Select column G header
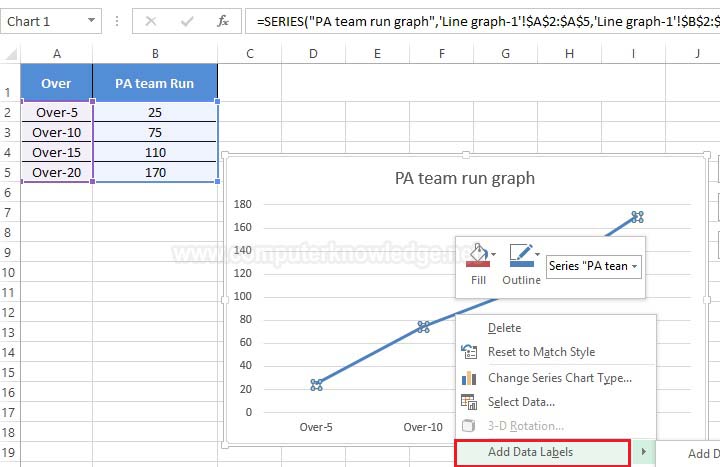This screenshot has height=467, width=720. pyautogui.click(x=506, y=54)
